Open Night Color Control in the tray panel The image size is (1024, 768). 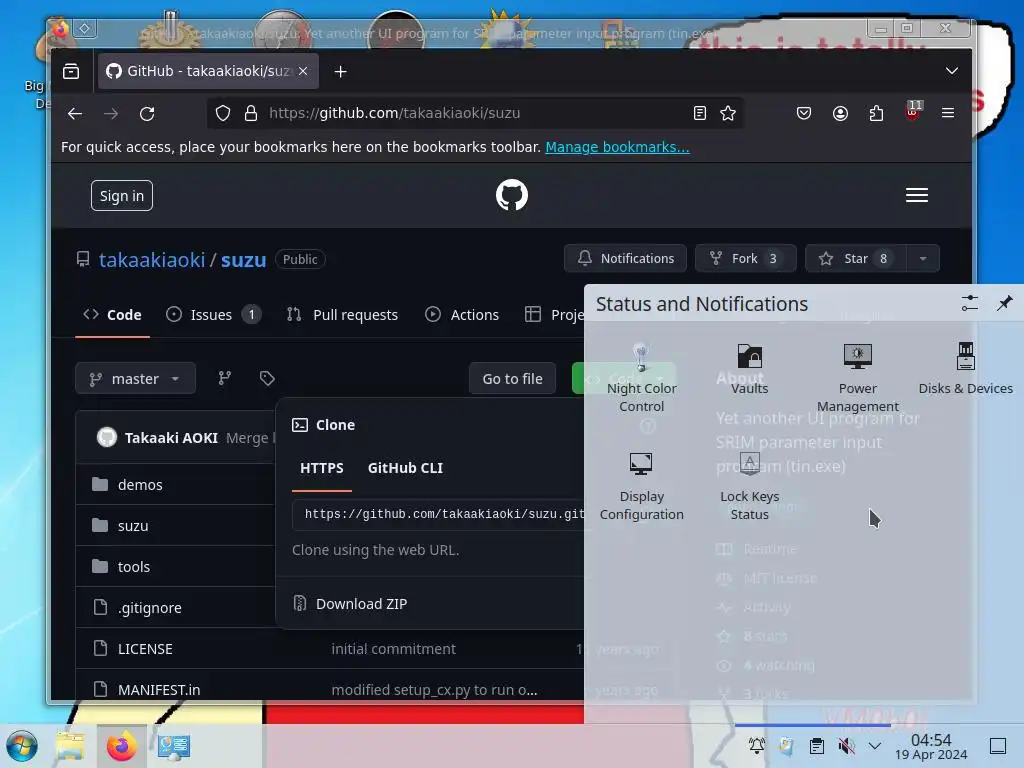(641, 377)
